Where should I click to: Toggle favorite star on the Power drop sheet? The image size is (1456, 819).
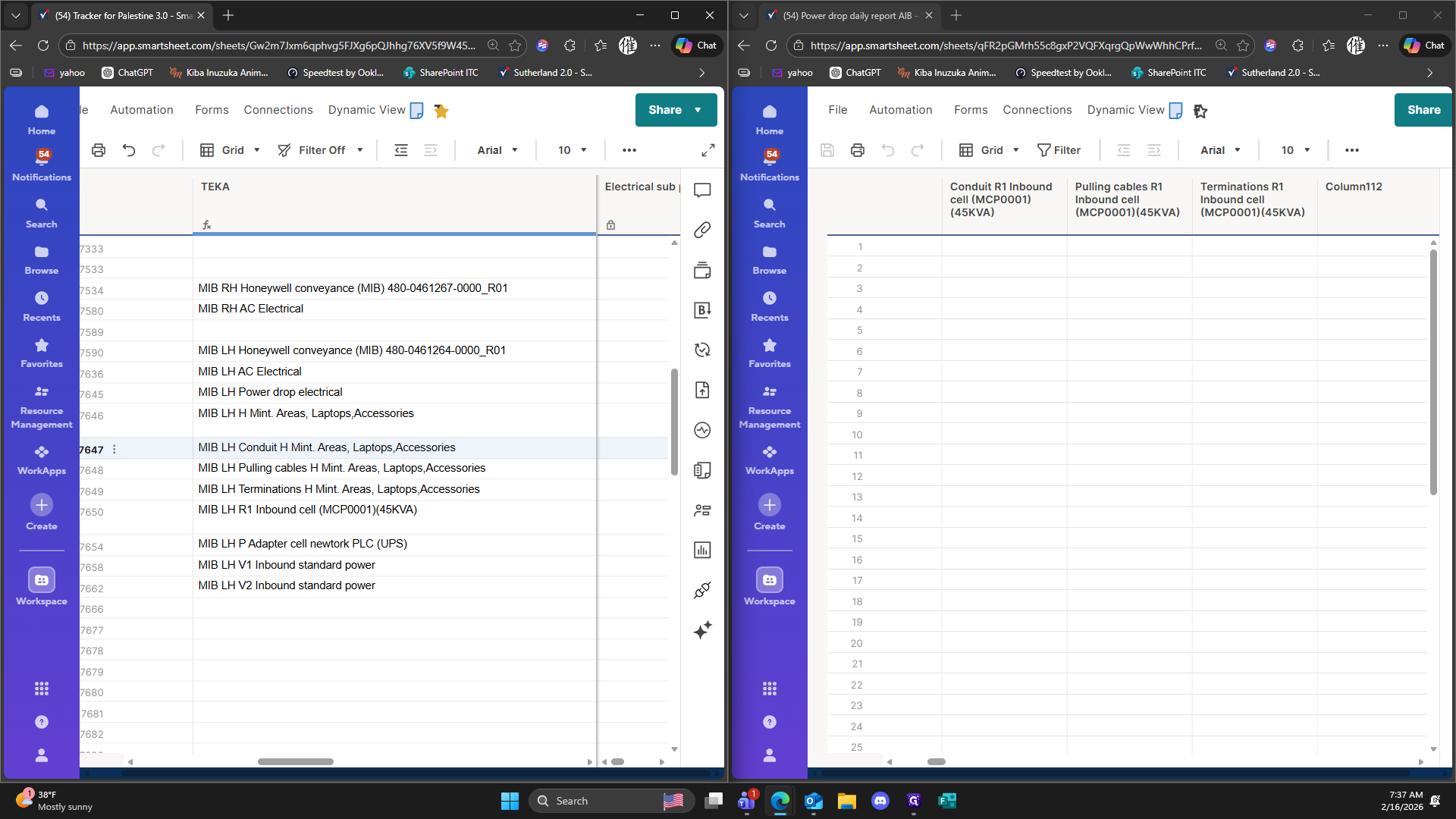click(1200, 111)
